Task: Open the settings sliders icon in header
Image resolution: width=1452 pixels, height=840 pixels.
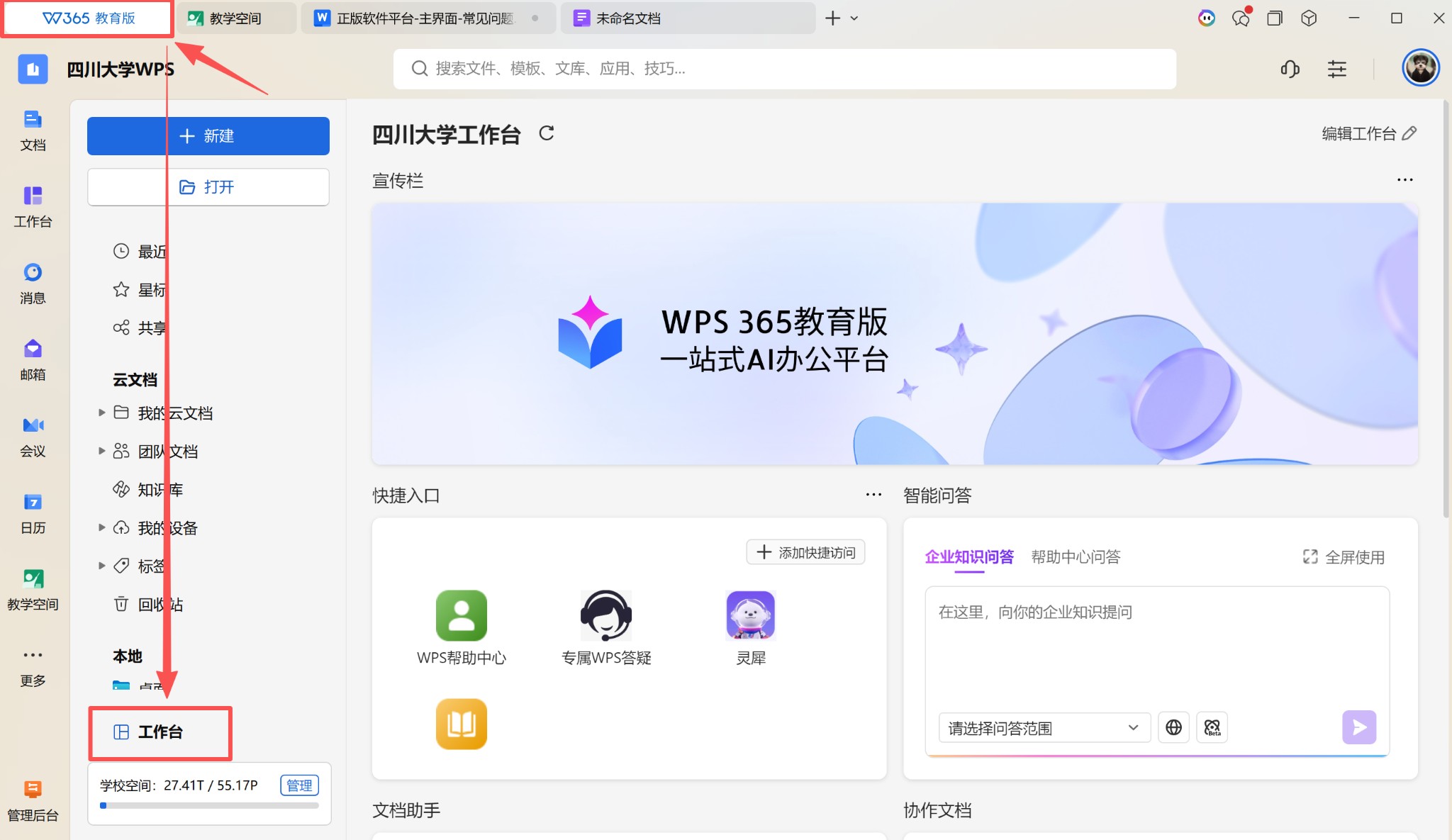Action: point(1337,69)
